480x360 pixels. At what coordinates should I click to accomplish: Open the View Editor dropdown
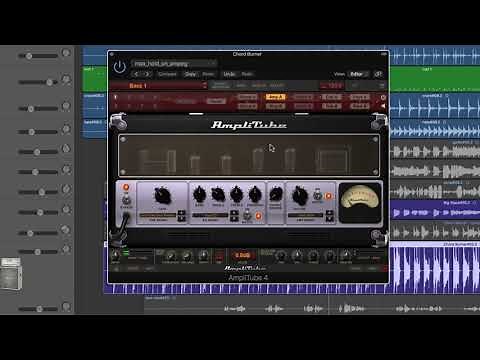click(x=358, y=74)
